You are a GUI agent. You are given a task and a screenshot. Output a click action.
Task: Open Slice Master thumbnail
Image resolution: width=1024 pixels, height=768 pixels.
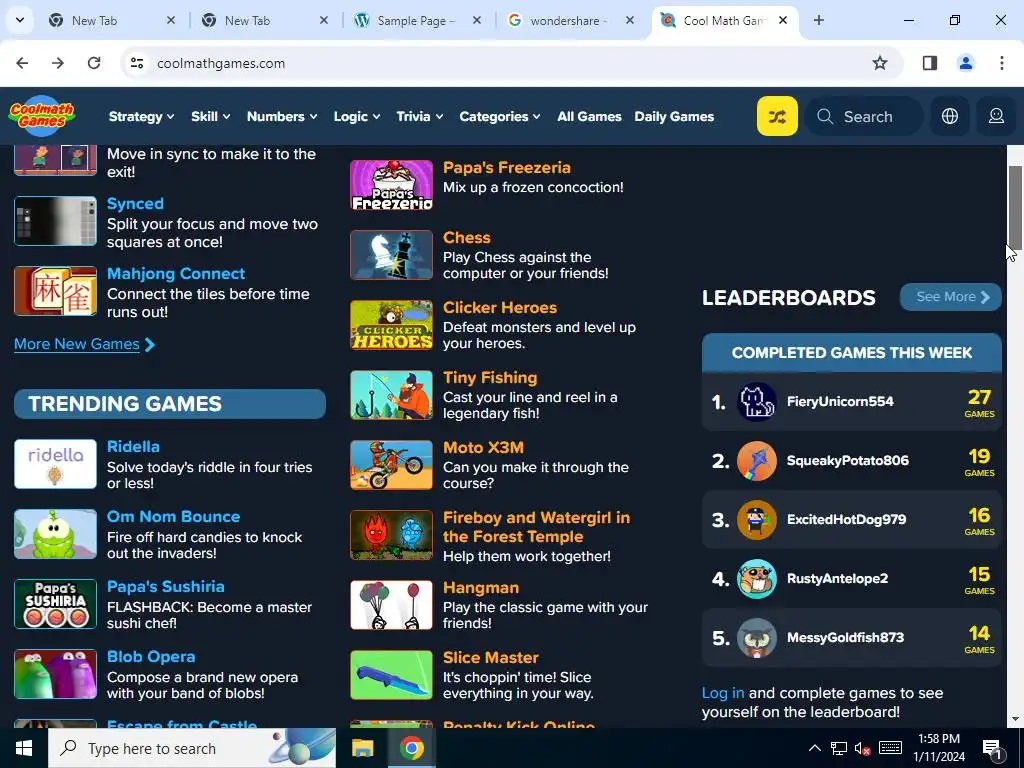391,675
